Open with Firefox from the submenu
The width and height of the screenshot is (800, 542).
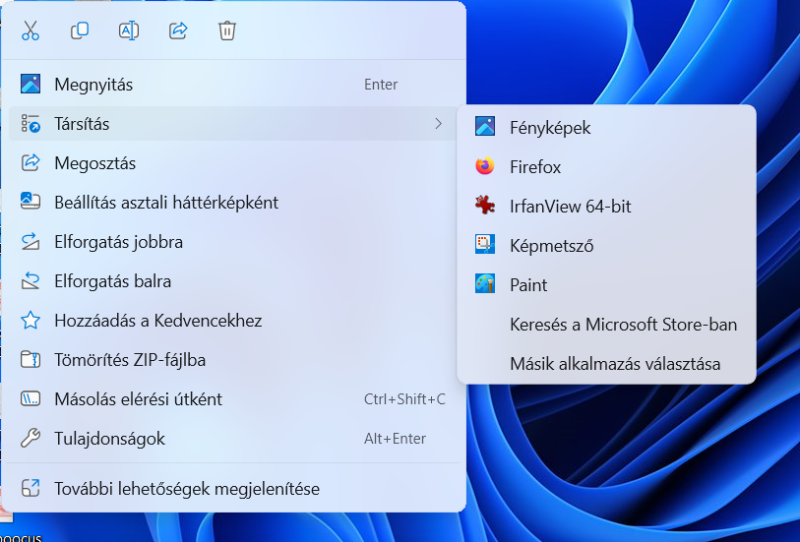(607, 166)
